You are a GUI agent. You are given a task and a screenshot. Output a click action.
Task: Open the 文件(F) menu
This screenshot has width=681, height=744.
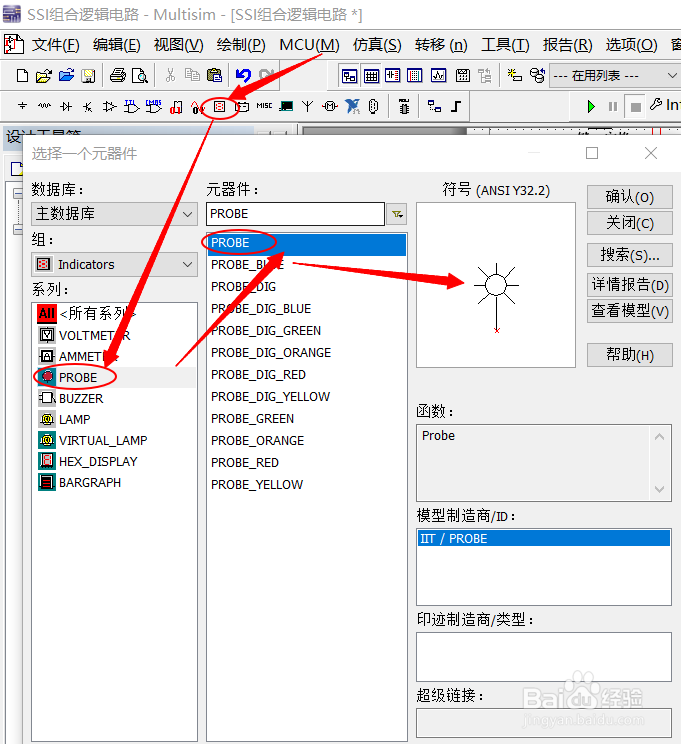point(56,45)
